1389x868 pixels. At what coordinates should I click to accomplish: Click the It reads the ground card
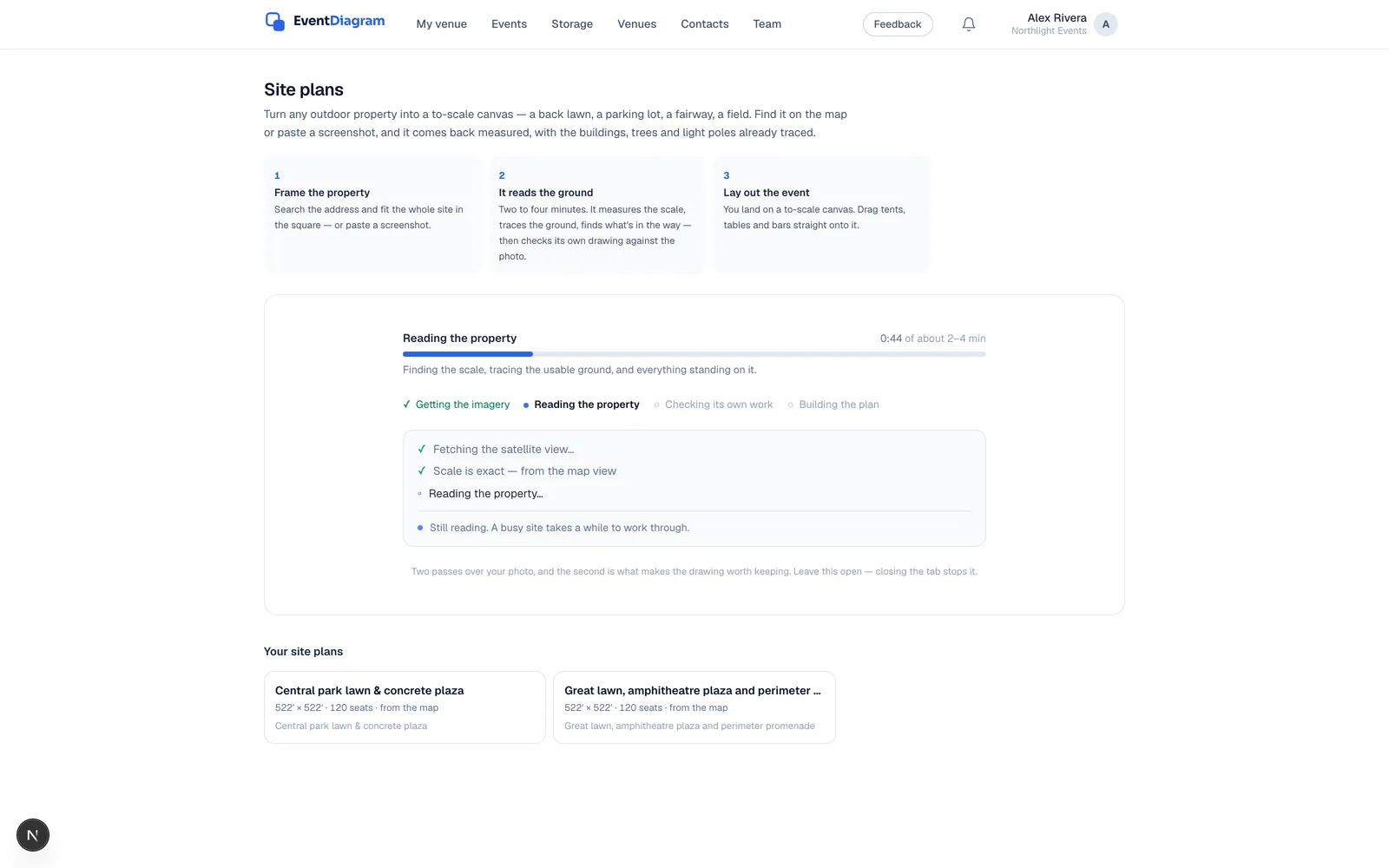[x=597, y=214]
